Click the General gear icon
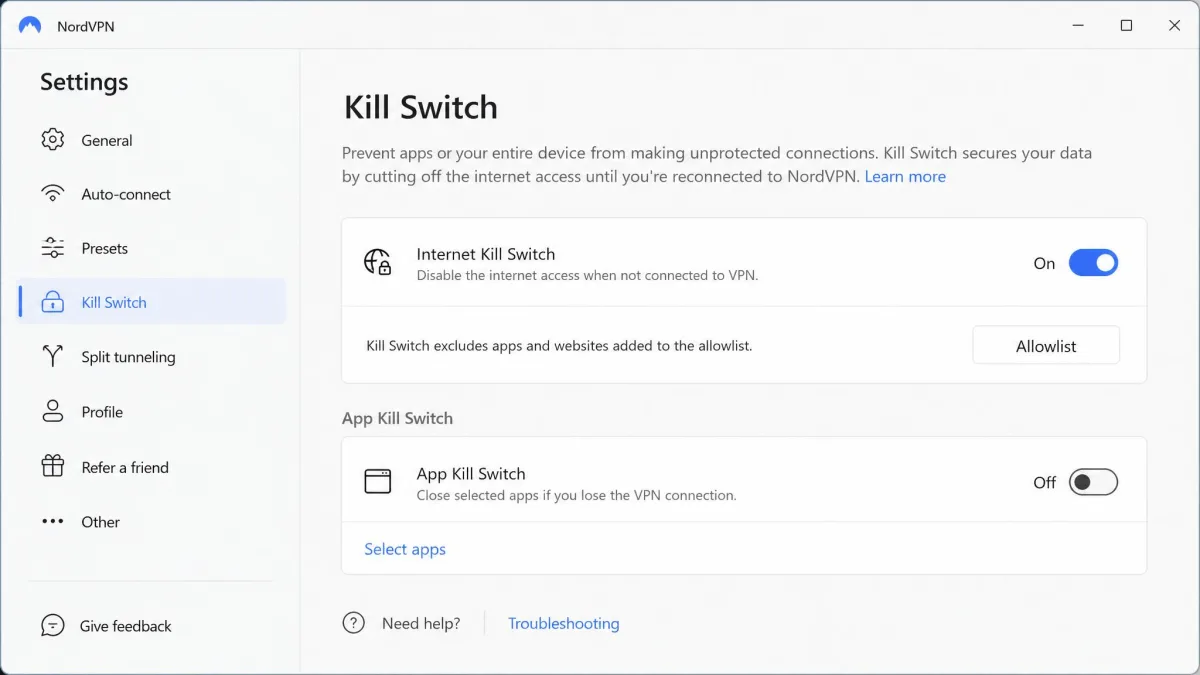 53,140
